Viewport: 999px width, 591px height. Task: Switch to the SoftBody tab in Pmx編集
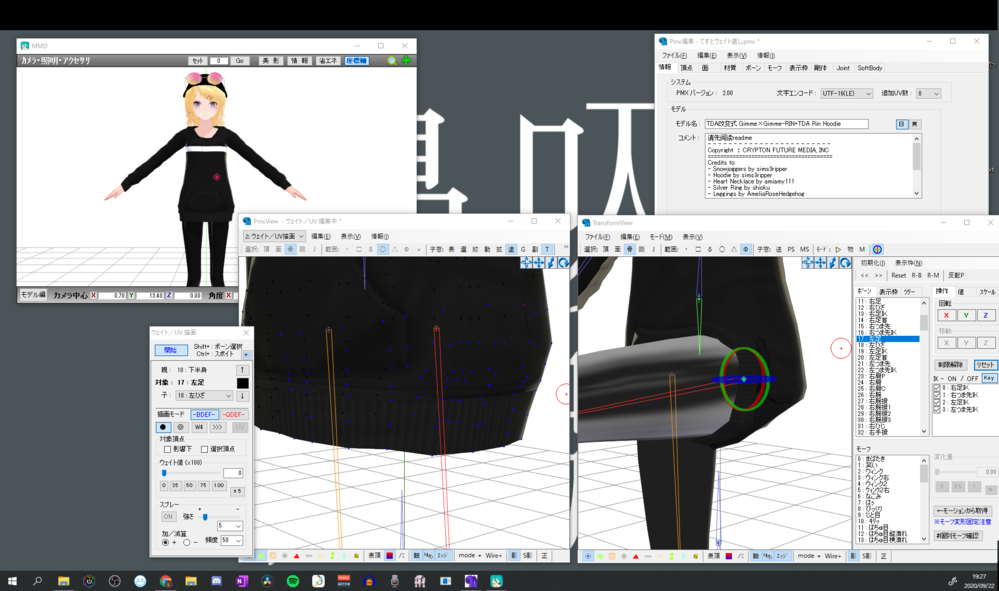[870, 68]
